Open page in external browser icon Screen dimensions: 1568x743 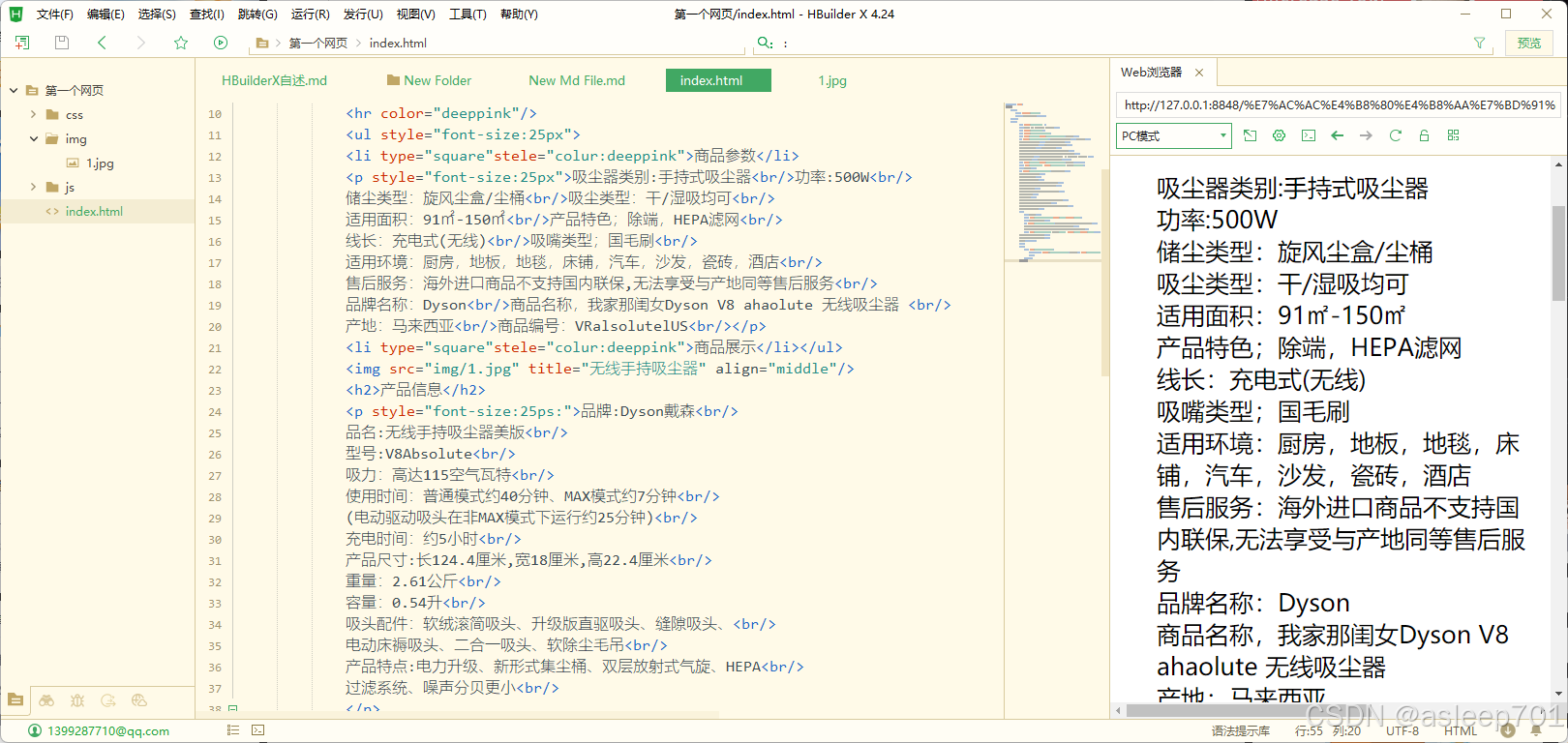pos(1251,135)
